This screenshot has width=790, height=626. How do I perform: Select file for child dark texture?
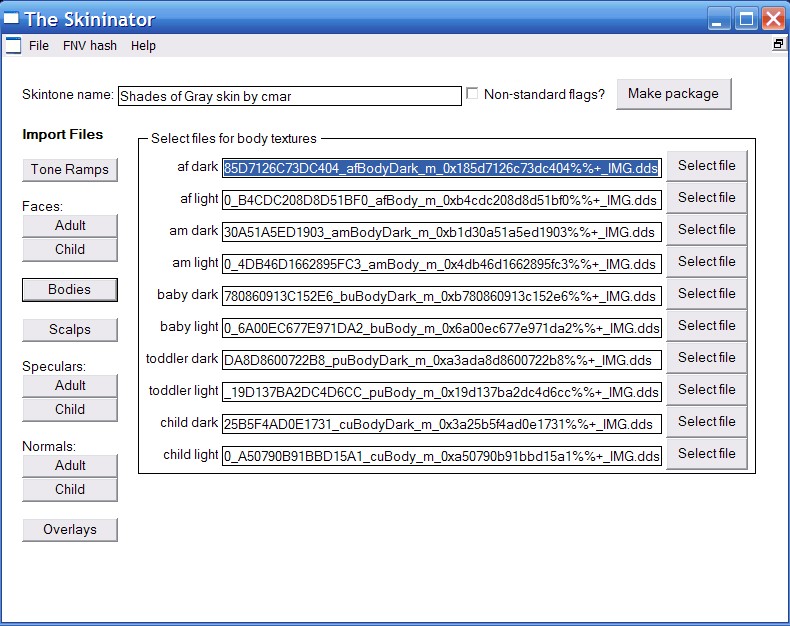point(706,422)
